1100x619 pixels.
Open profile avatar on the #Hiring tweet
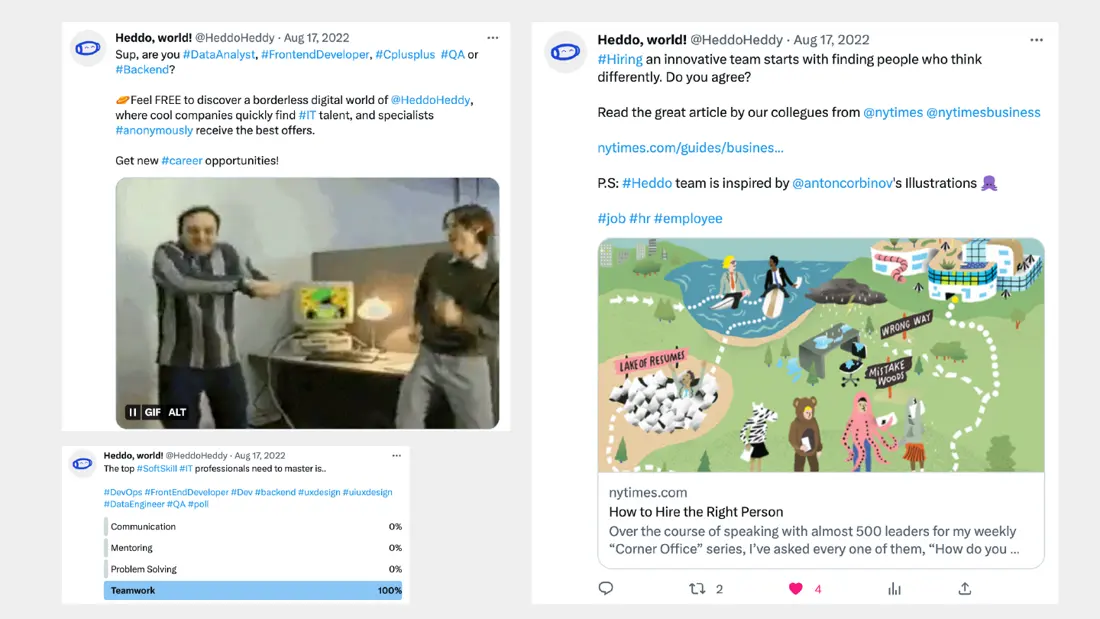point(565,52)
